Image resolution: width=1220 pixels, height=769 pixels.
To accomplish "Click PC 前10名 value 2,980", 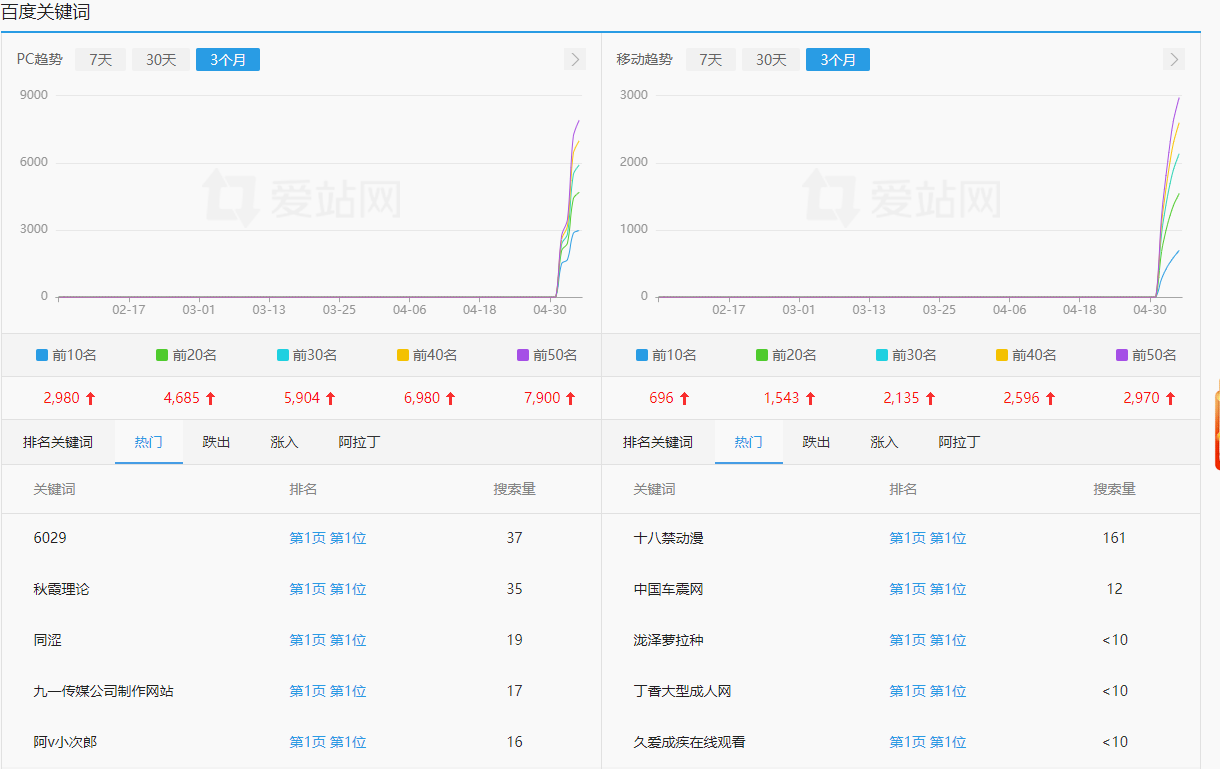I will pos(61,398).
